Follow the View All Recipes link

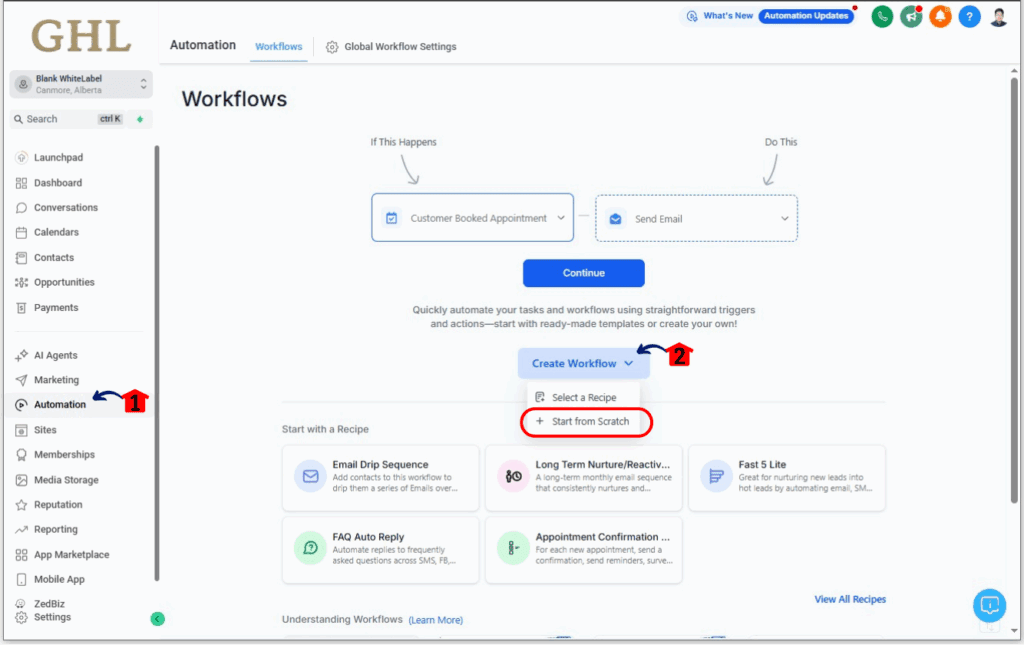850,599
